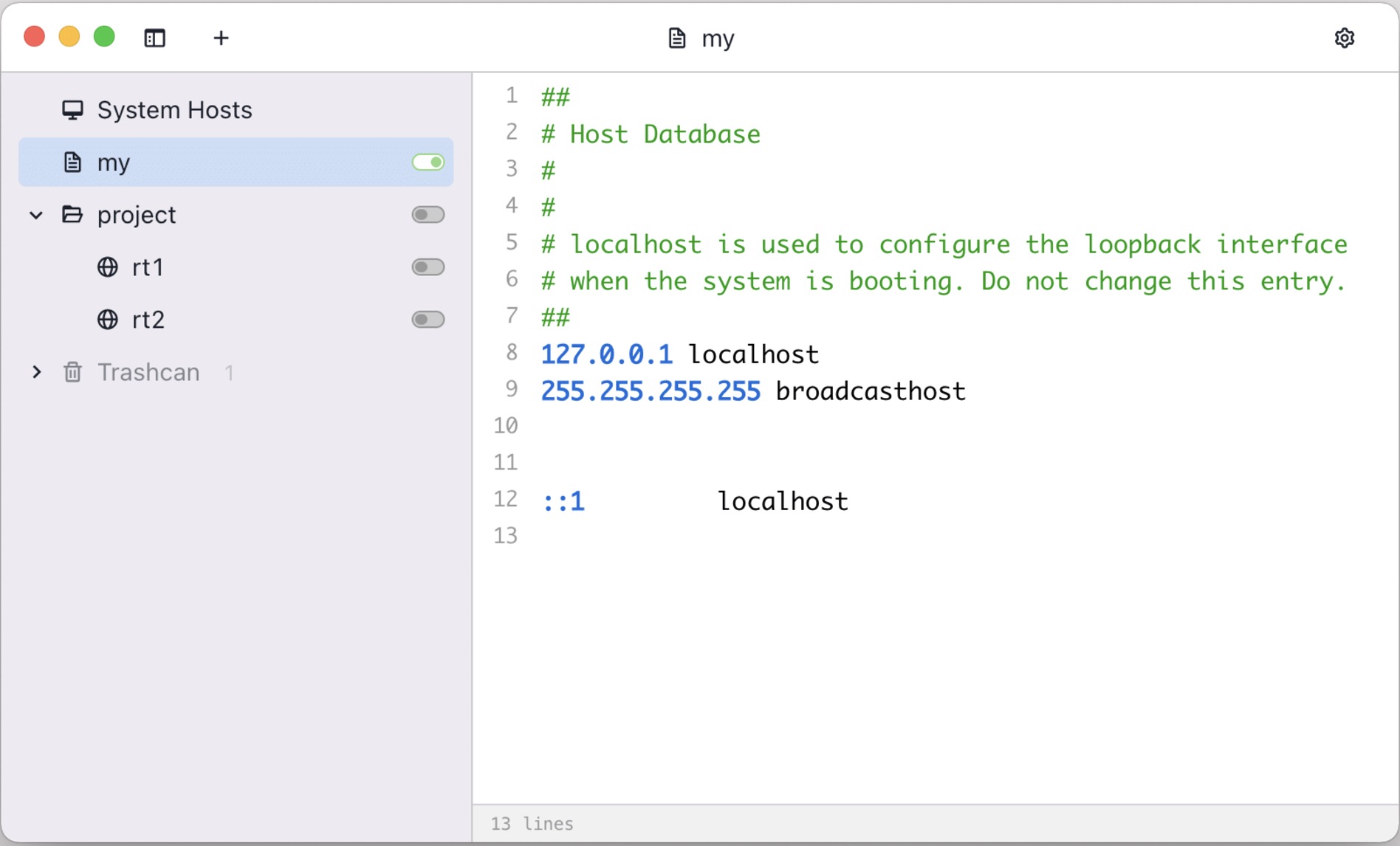Click the document icon next to 'my' entry
The height and width of the screenshot is (846, 1400).
coord(72,162)
